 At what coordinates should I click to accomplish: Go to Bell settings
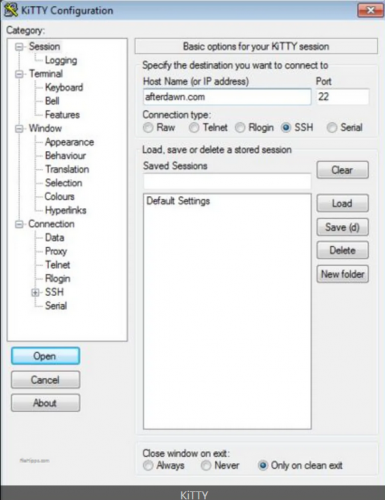(x=52, y=101)
